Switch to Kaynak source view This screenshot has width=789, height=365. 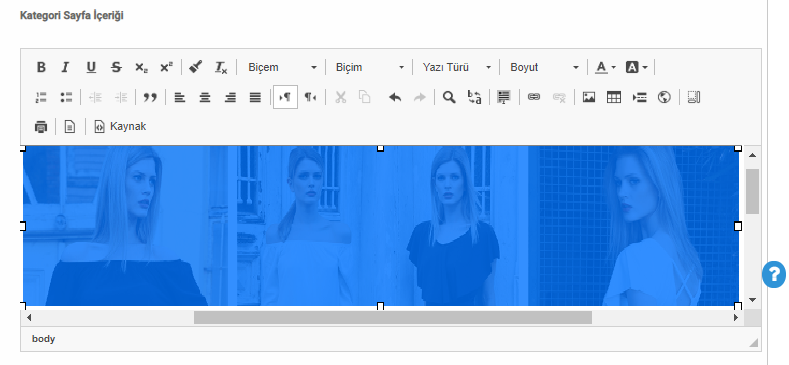click(121, 126)
